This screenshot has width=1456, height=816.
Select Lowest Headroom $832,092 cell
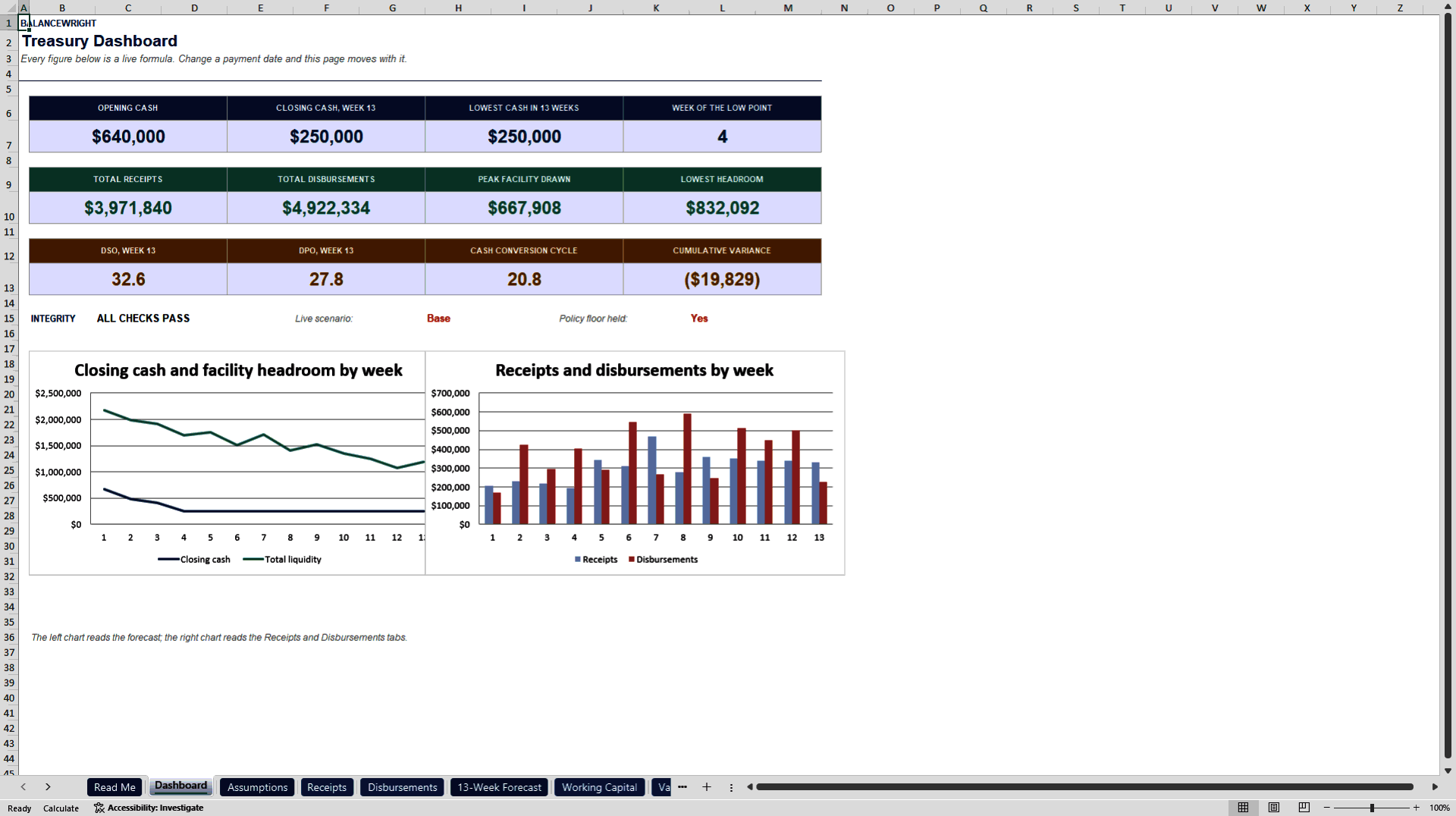click(x=722, y=208)
